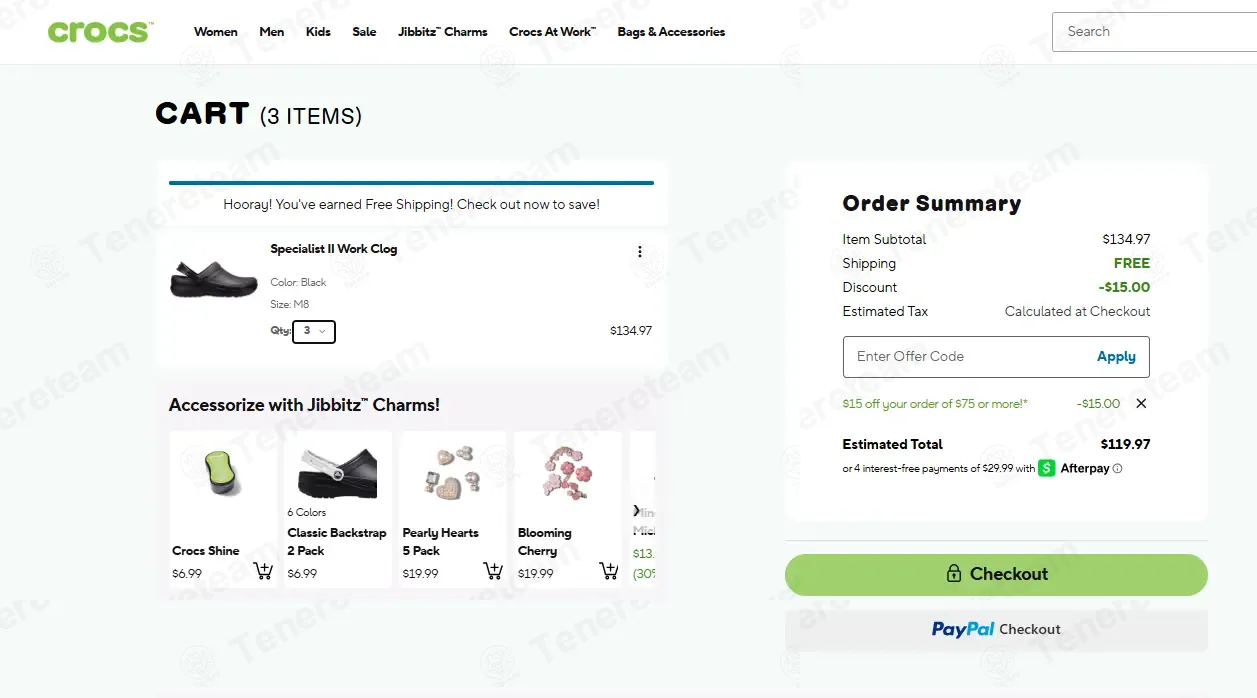Open the Specialist II Work Clog thumbnail
Screen dimensions: 1257x698
pos(214,279)
